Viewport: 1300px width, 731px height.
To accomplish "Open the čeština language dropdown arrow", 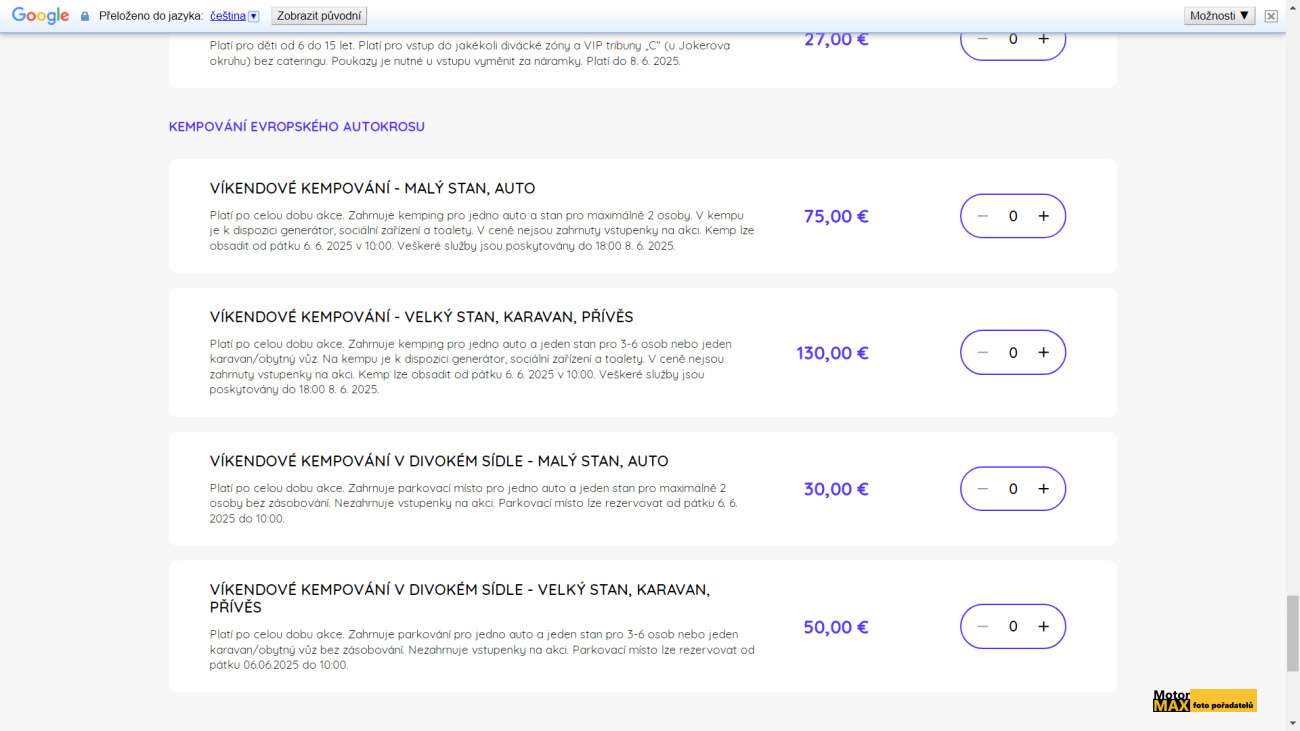I will click(254, 16).
